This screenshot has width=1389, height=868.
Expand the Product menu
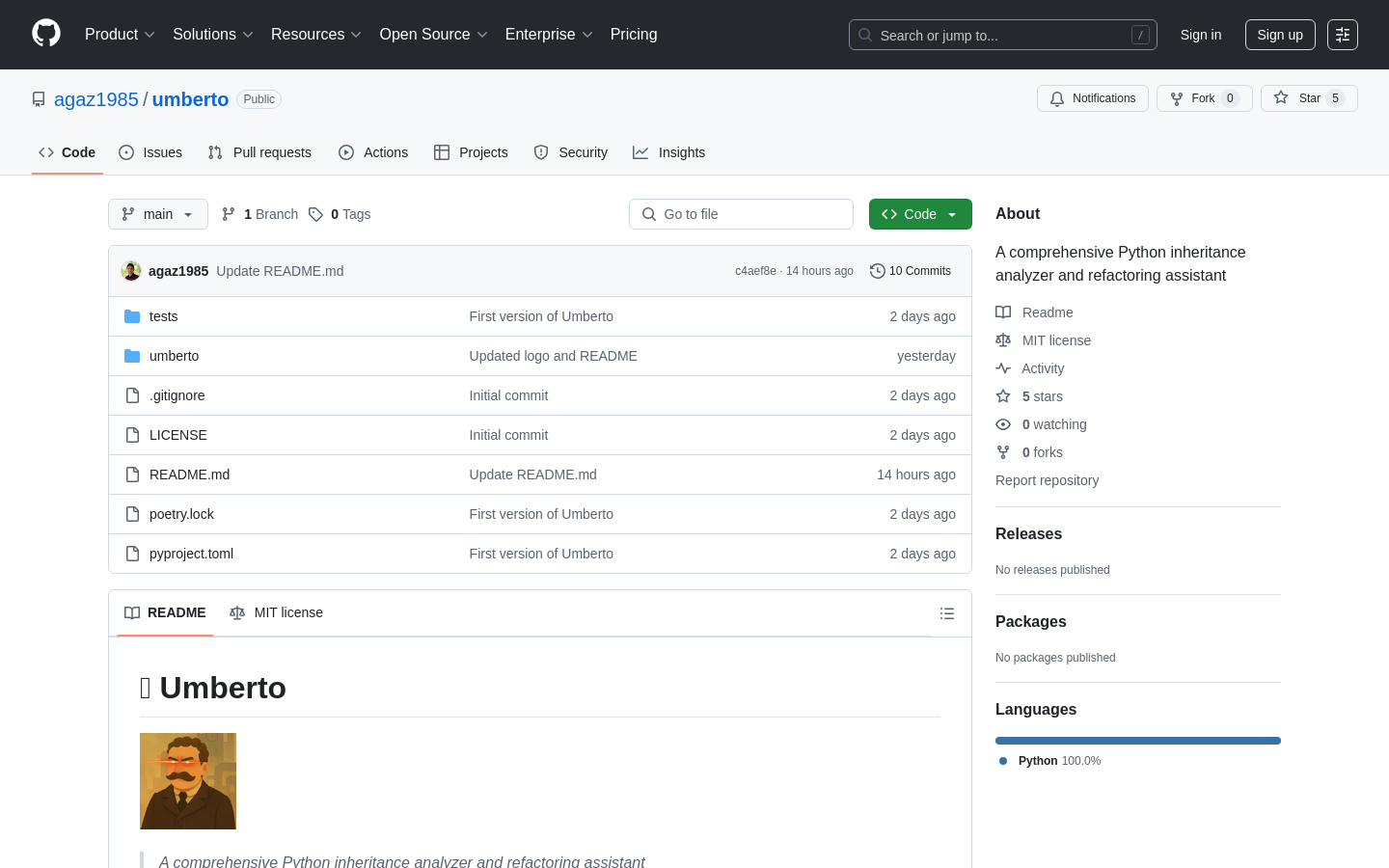[x=120, y=35]
